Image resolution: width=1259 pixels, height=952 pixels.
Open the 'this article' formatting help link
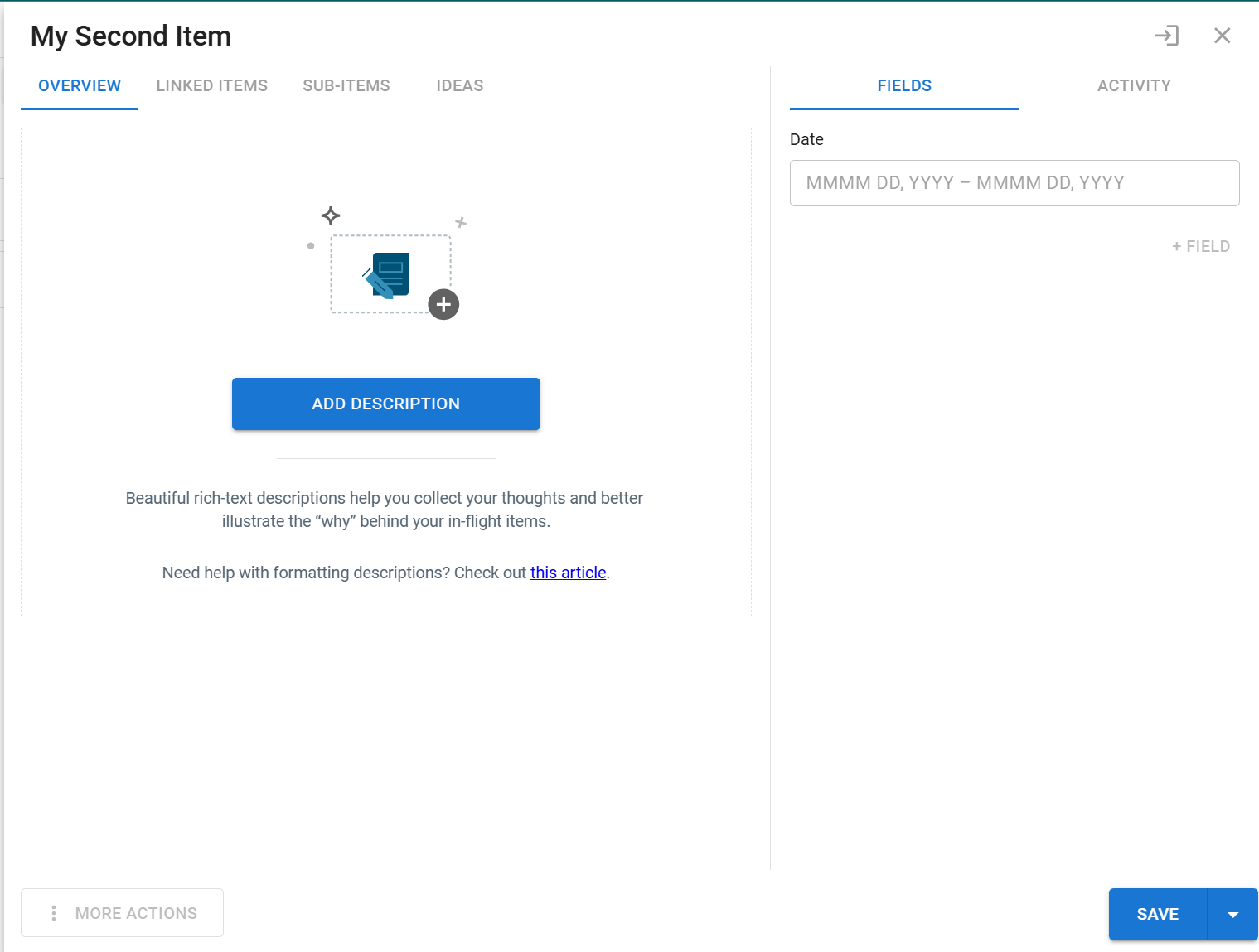(568, 572)
